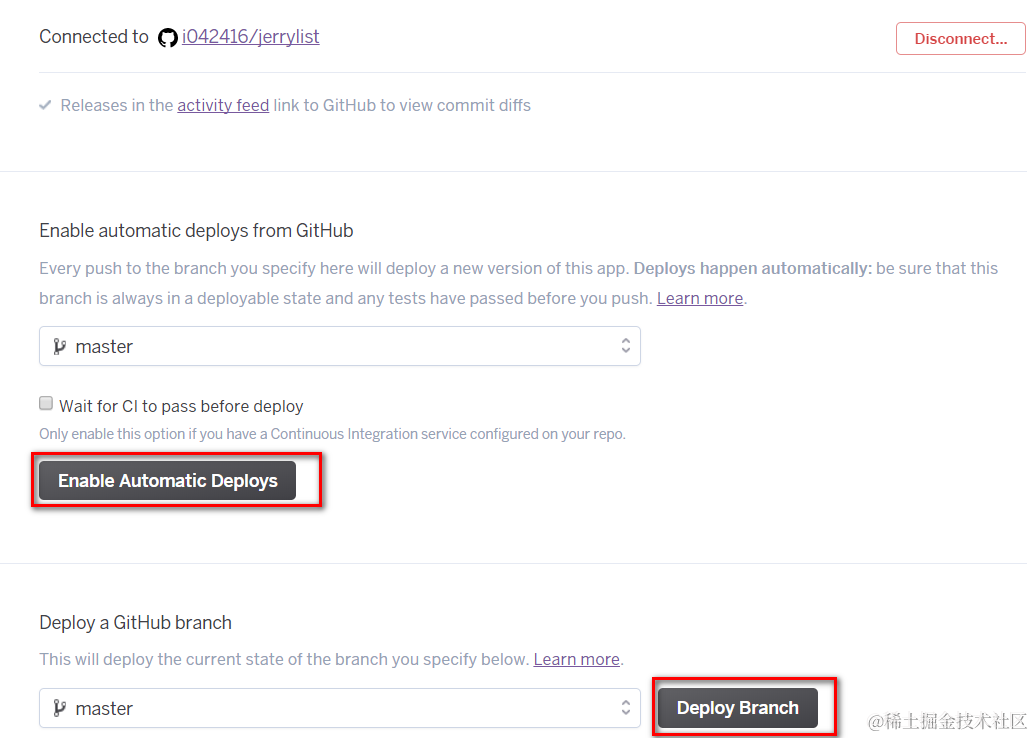The image size is (1034, 738).
Task: Open Learn more link for manual branch deploy
Action: coord(576,659)
